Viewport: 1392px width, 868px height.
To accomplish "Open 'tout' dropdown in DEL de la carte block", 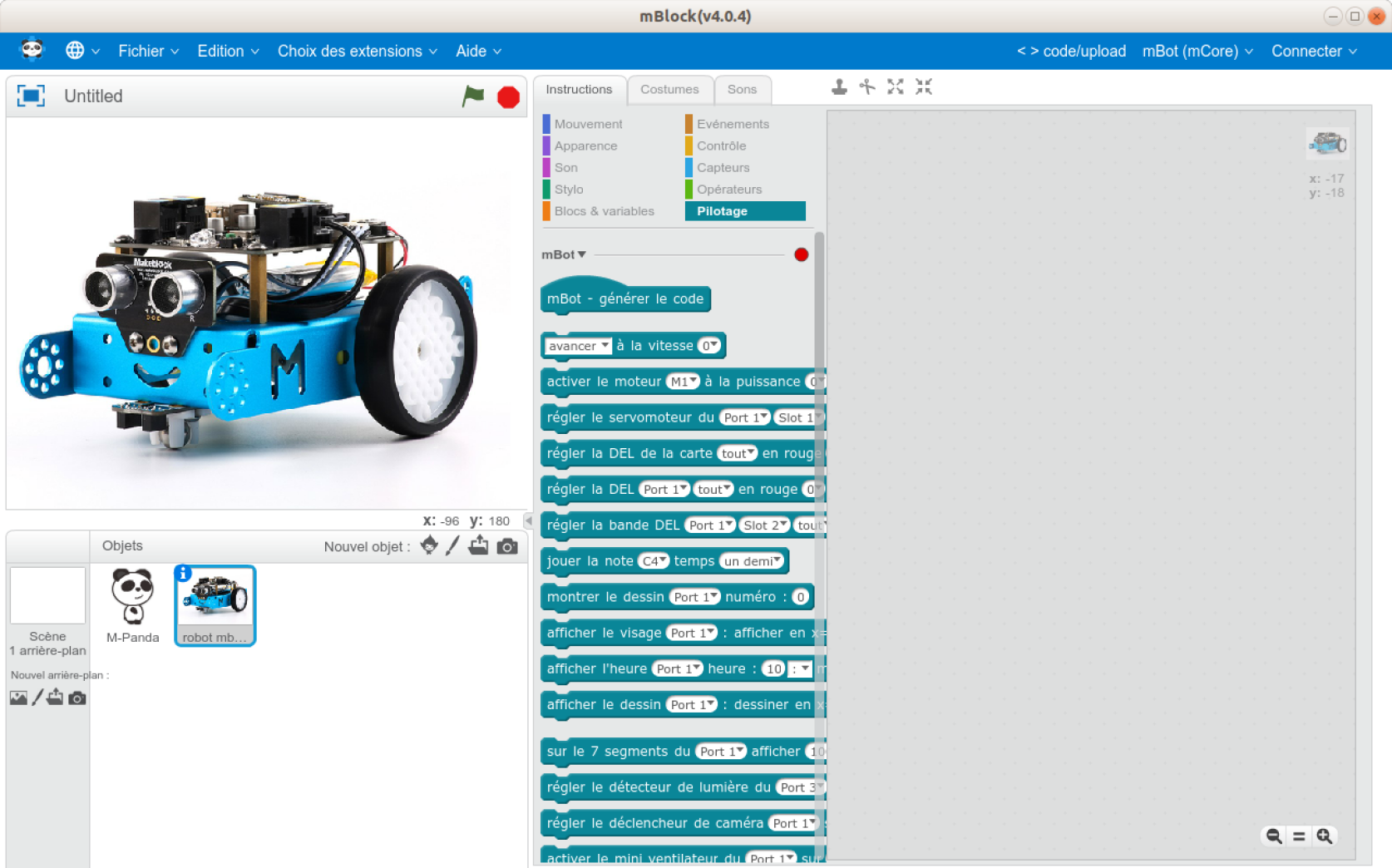I will tap(738, 453).
